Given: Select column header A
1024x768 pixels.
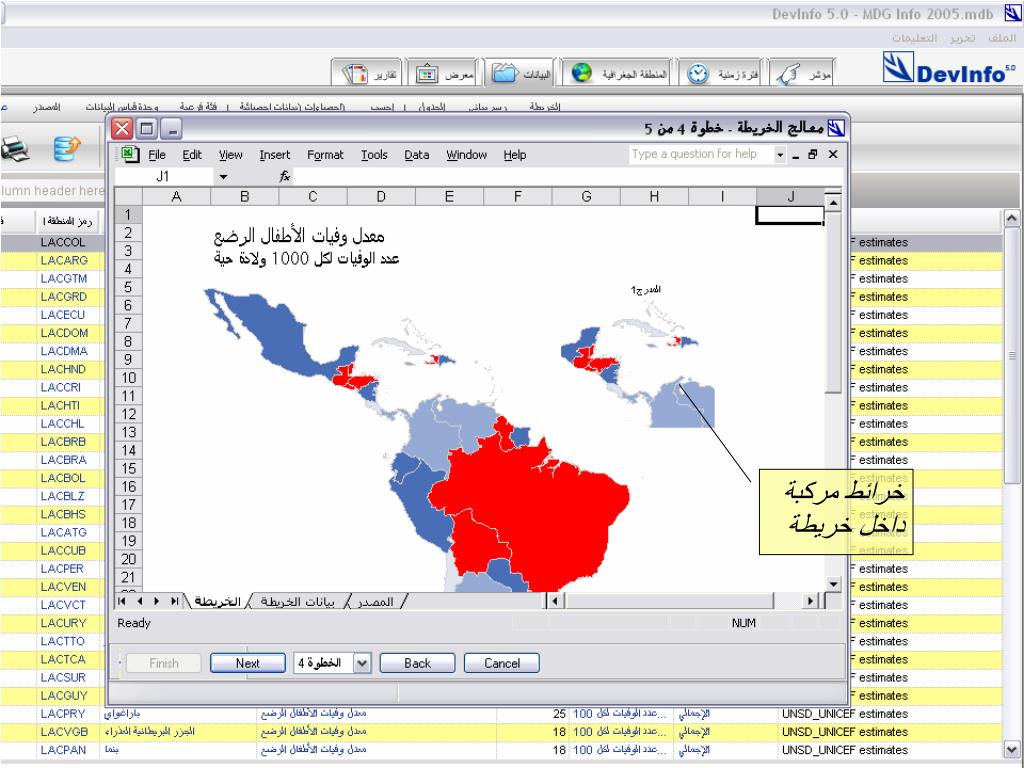Looking at the screenshot, I should tap(176, 197).
